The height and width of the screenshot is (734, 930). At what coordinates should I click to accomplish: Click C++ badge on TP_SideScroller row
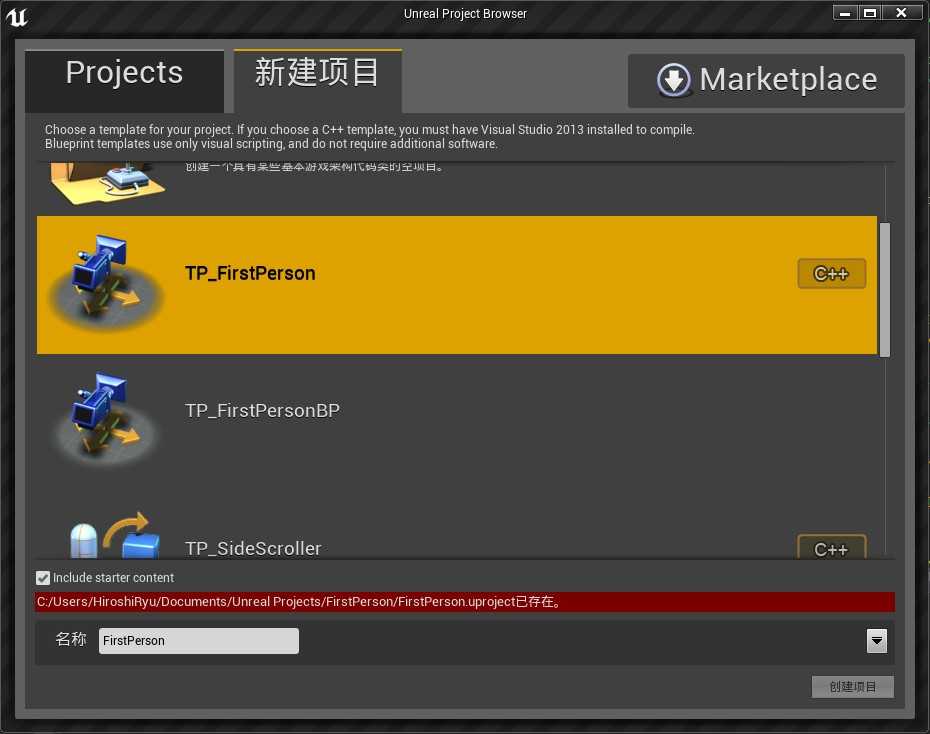click(832, 547)
